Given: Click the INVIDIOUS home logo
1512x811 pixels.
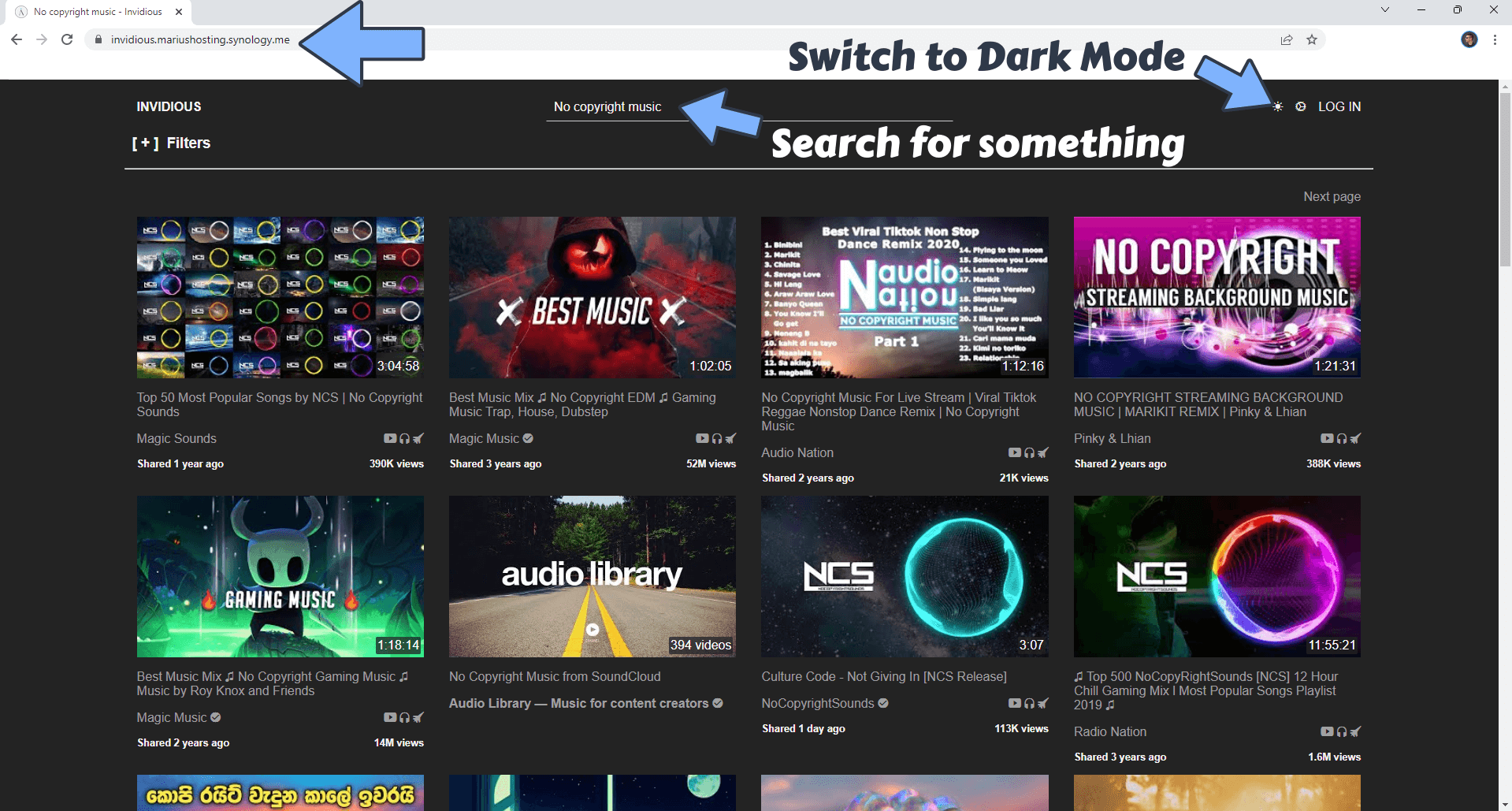Looking at the screenshot, I should [169, 106].
